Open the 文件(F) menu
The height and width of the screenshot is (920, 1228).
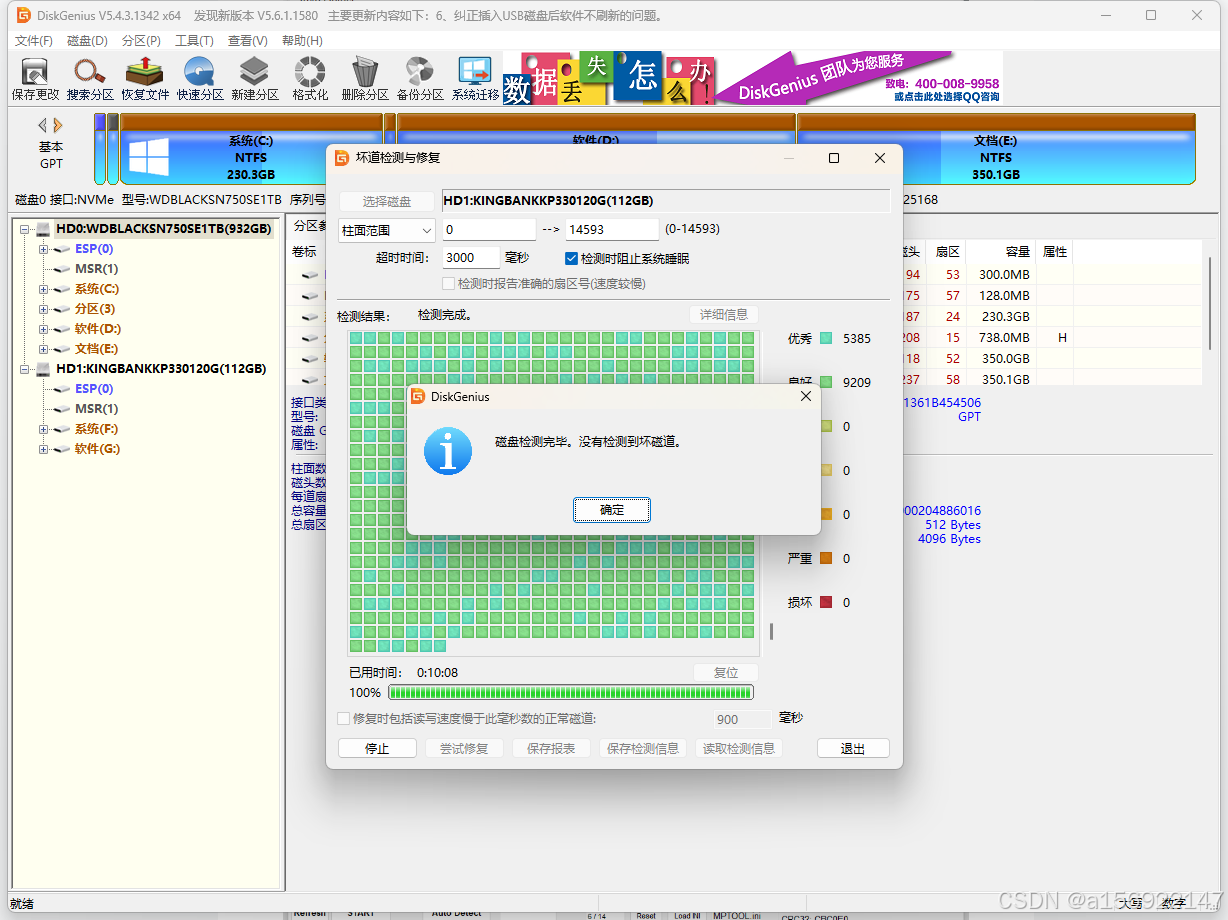coord(34,41)
